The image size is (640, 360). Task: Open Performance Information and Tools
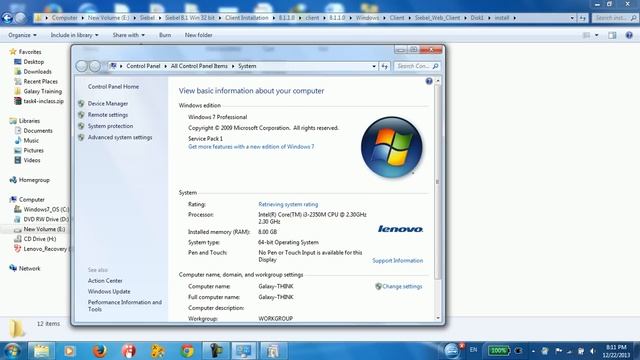coord(124,306)
